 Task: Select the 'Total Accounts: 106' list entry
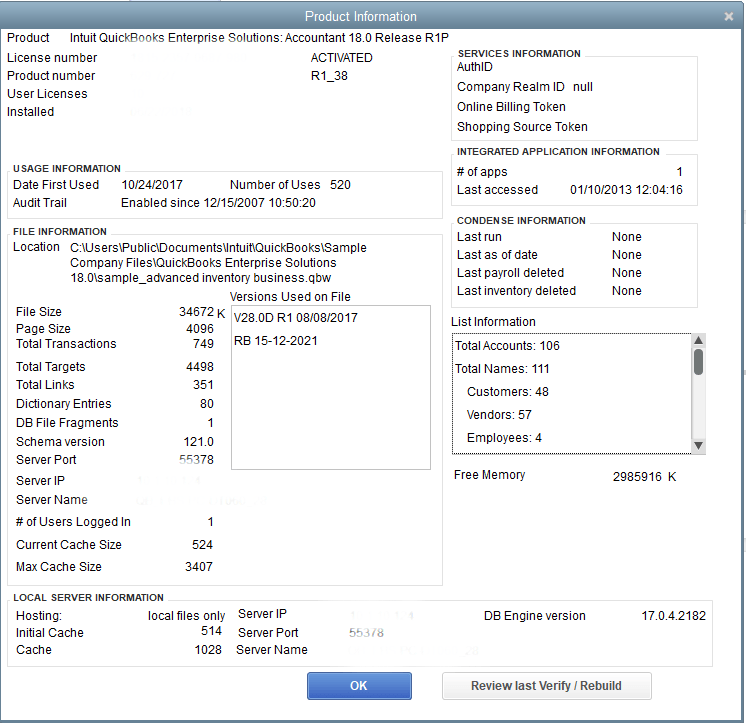coord(507,346)
